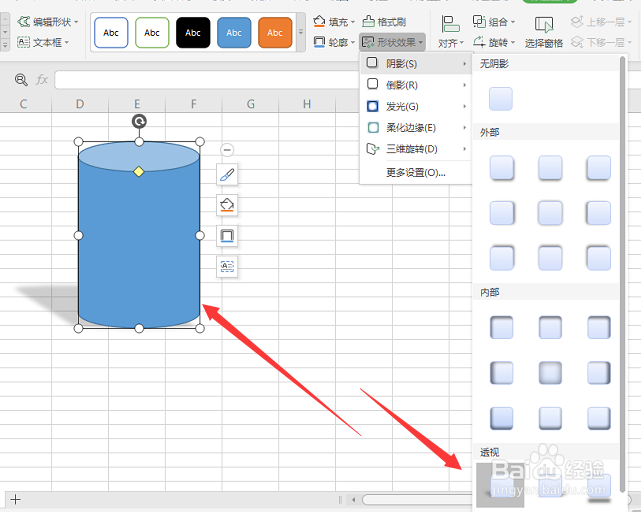Open the Text Box (文本框) dropdown
Viewport: 641px width, 512px height.
(x=43, y=42)
